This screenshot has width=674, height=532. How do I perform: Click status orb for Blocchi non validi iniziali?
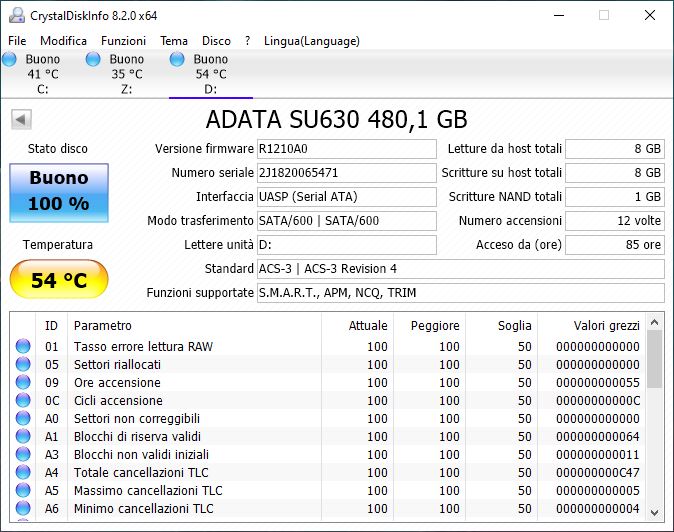click(x=23, y=454)
